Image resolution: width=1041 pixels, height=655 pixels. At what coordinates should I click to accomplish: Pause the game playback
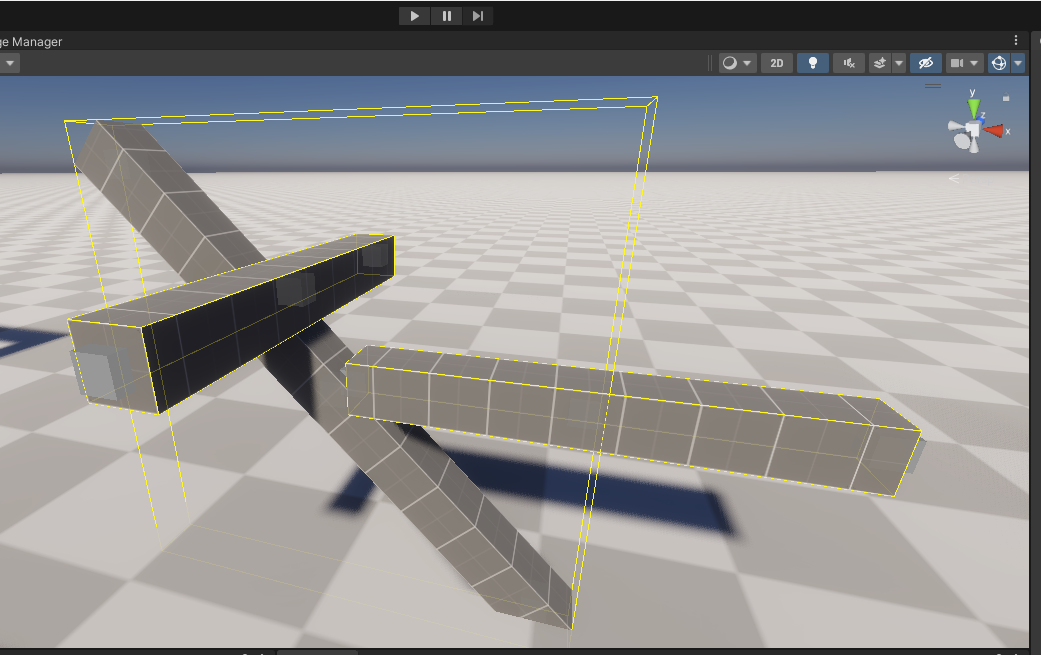coord(446,15)
